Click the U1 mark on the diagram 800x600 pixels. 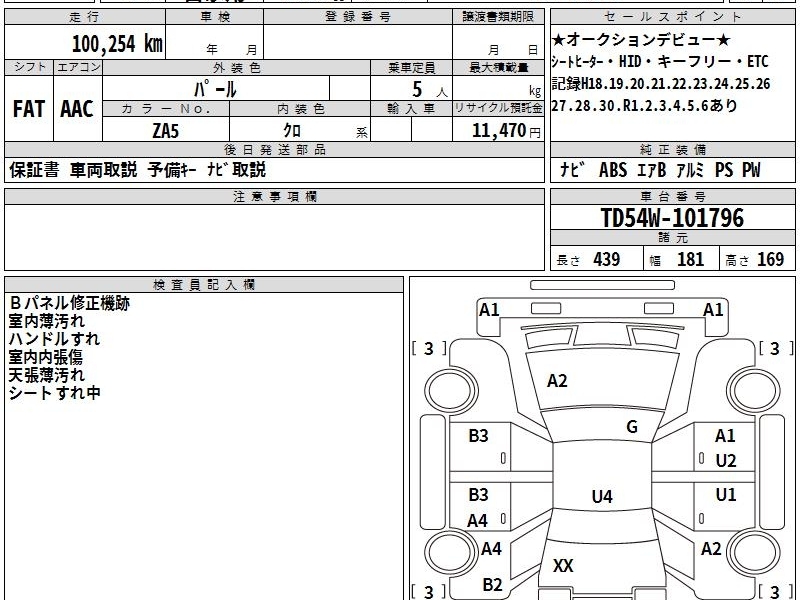tap(726, 494)
